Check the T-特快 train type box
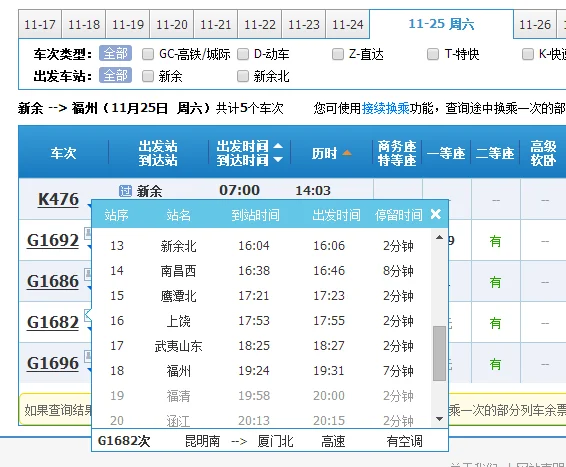This screenshot has width=566, height=467. (x=433, y=54)
